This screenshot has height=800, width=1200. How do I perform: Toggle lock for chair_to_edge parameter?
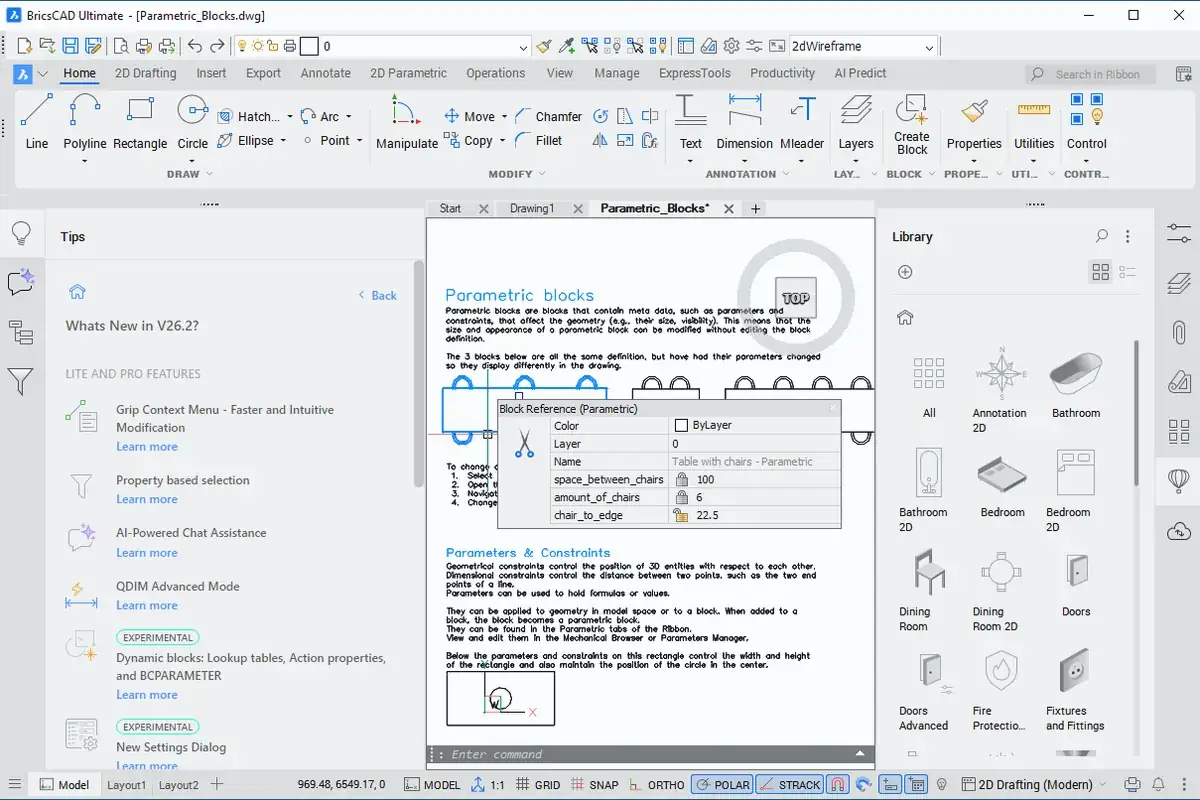coord(682,515)
